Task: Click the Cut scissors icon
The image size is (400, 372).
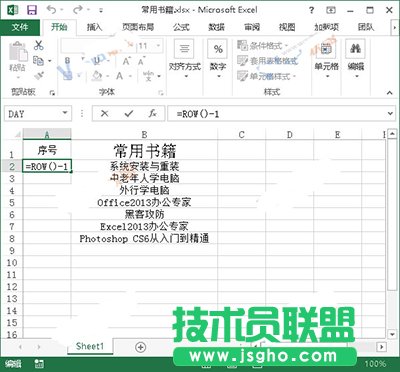Action: (39, 45)
